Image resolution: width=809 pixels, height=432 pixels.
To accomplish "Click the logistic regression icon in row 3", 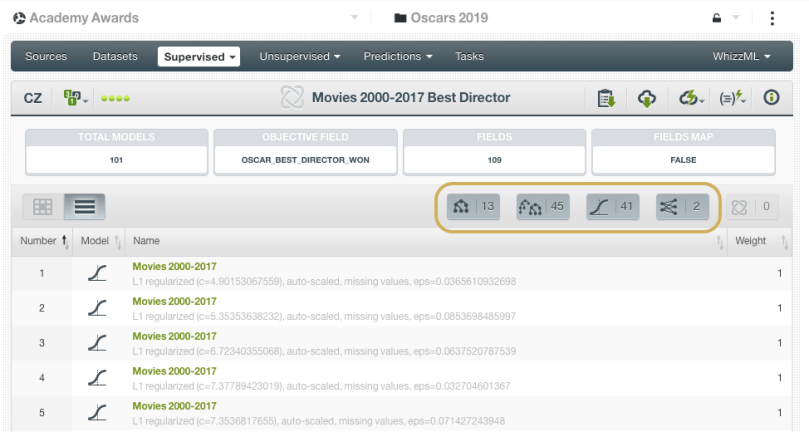I will pyautogui.click(x=98, y=343).
